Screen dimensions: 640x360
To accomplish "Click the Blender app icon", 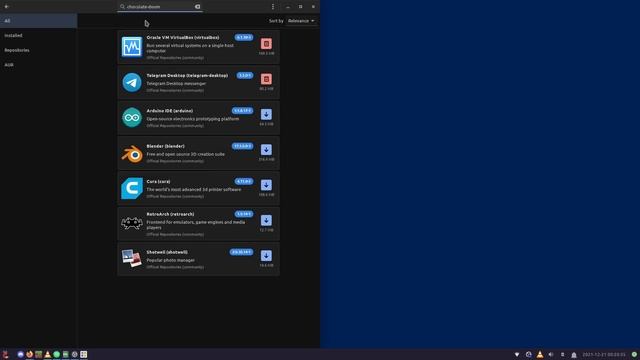I will [132, 153].
